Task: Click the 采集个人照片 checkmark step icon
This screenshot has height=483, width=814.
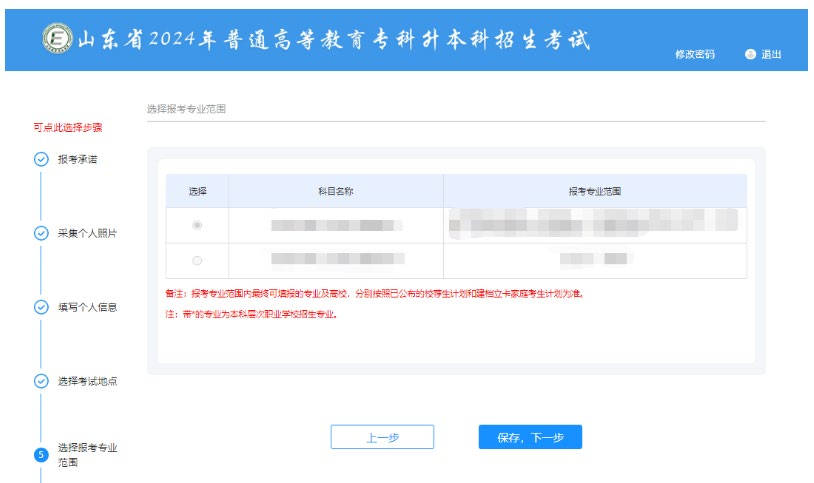Action: [41, 233]
